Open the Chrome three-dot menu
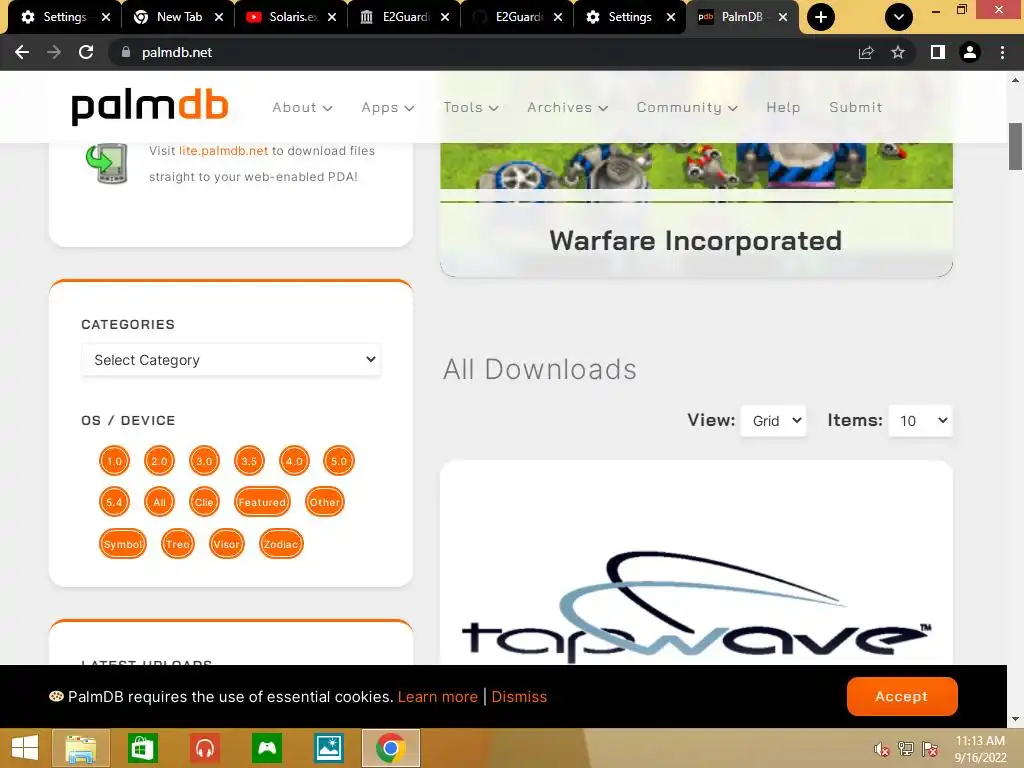Screen dimensions: 1024x768 (x=1002, y=52)
